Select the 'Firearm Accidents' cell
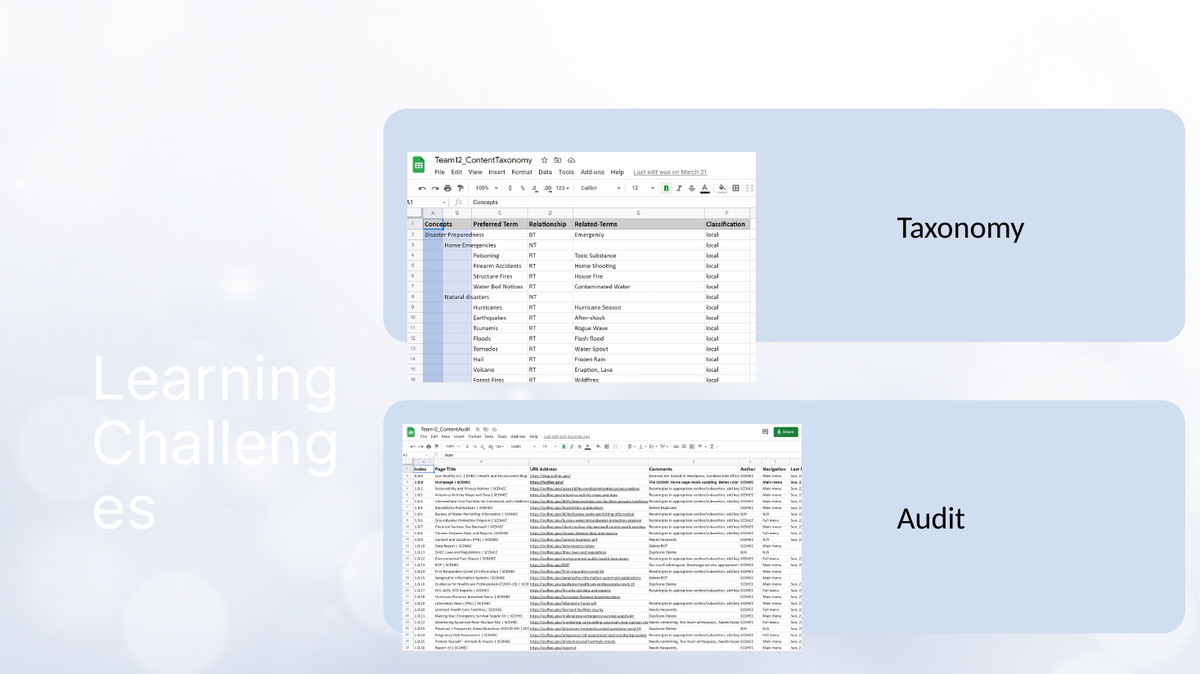Screen dimensions: 1200x674 [x=498, y=266]
